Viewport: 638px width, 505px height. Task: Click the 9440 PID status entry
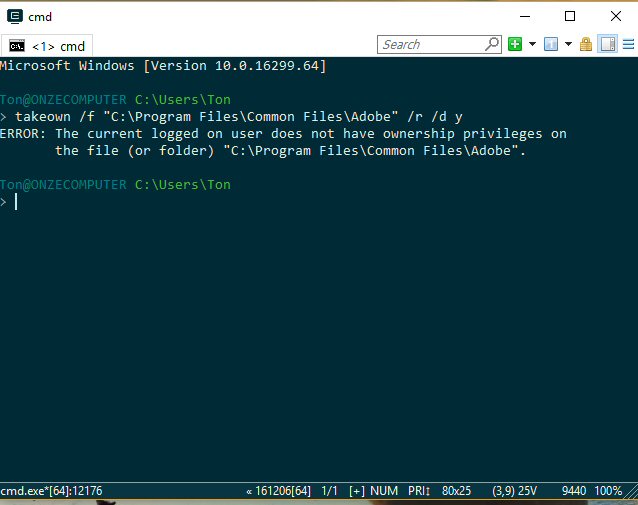[x=574, y=491]
